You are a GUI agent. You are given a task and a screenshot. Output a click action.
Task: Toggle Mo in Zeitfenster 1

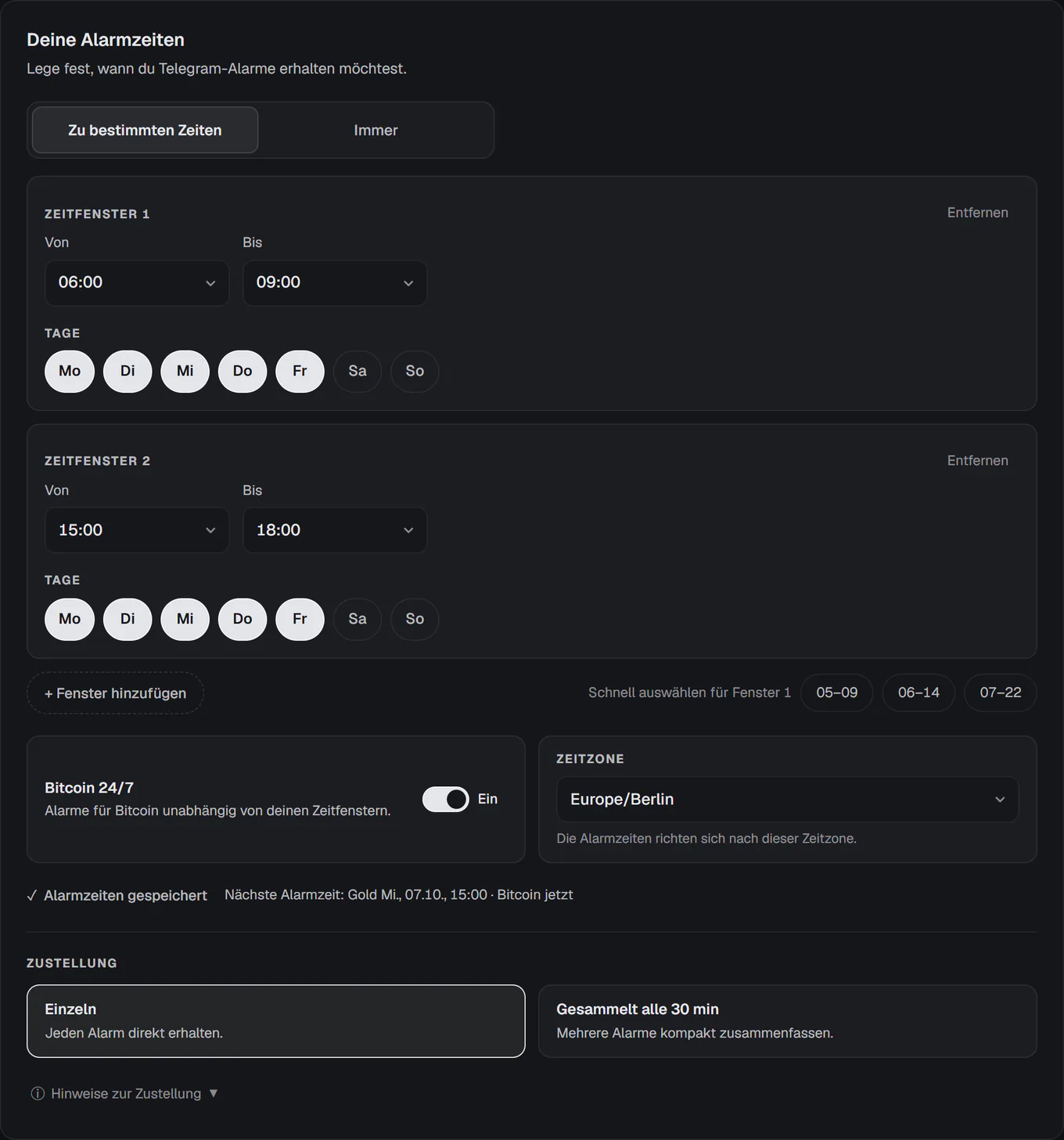(70, 371)
